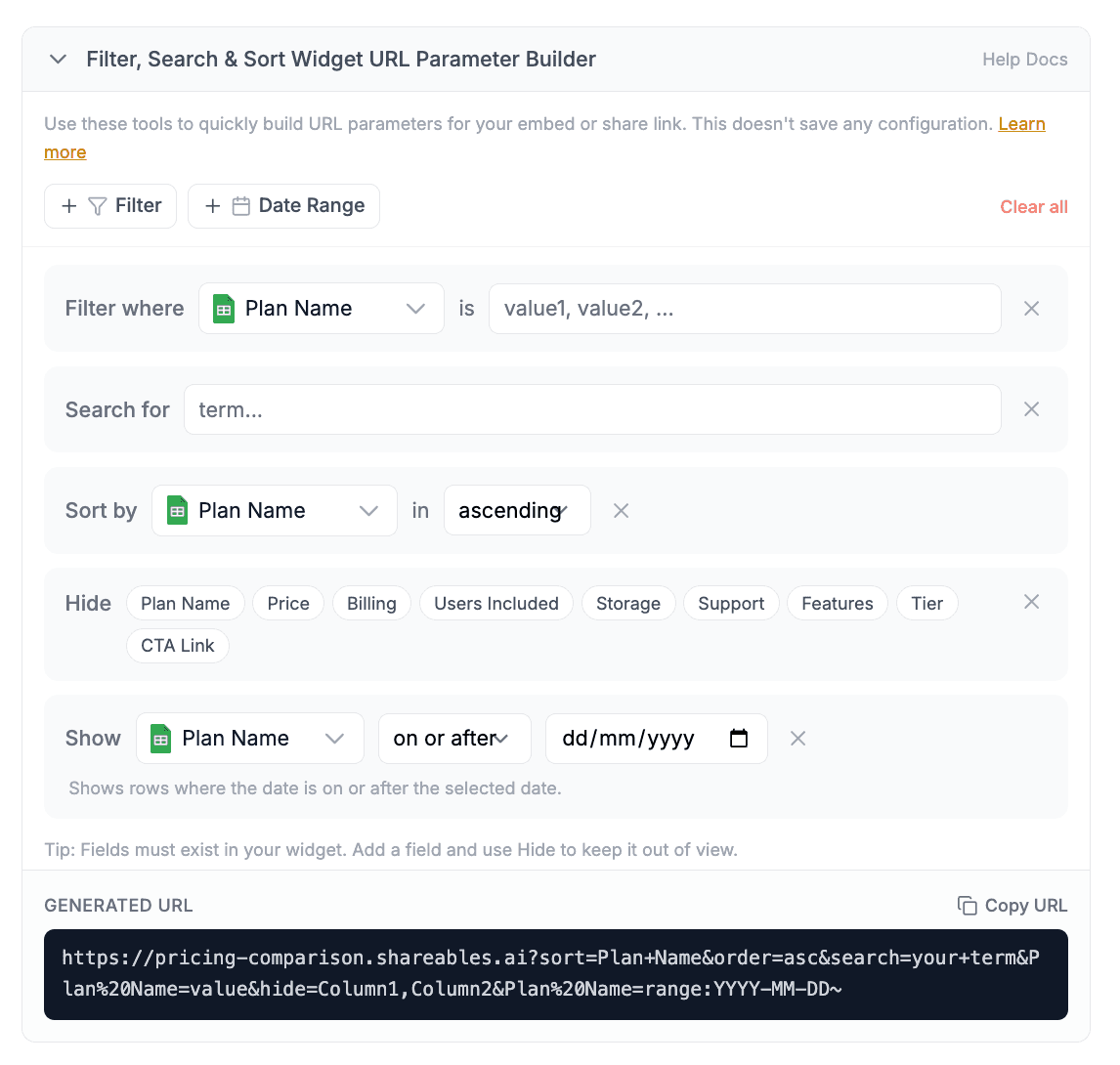Click the X to remove the Show date filter

[x=797, y=738]
